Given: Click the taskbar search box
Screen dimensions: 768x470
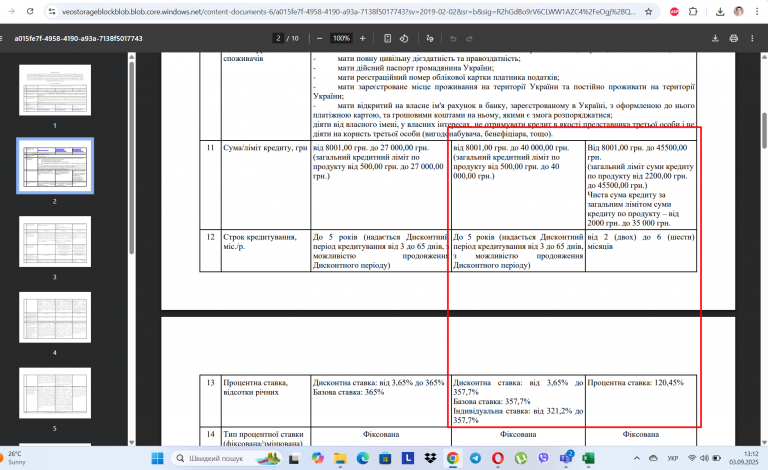Looking at the screenshot, I should (x=227, y=458).
